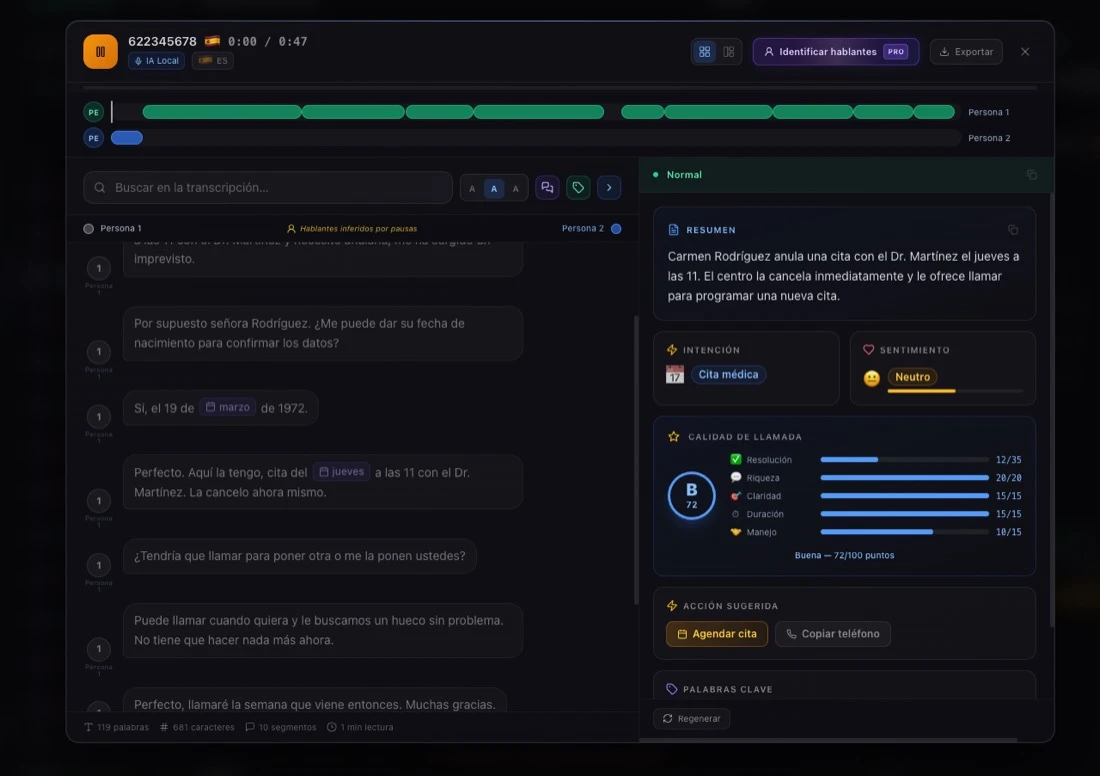Click the marzo date tag
Image resolution: width=1100 pixels, height=776 pixels.
227,408
